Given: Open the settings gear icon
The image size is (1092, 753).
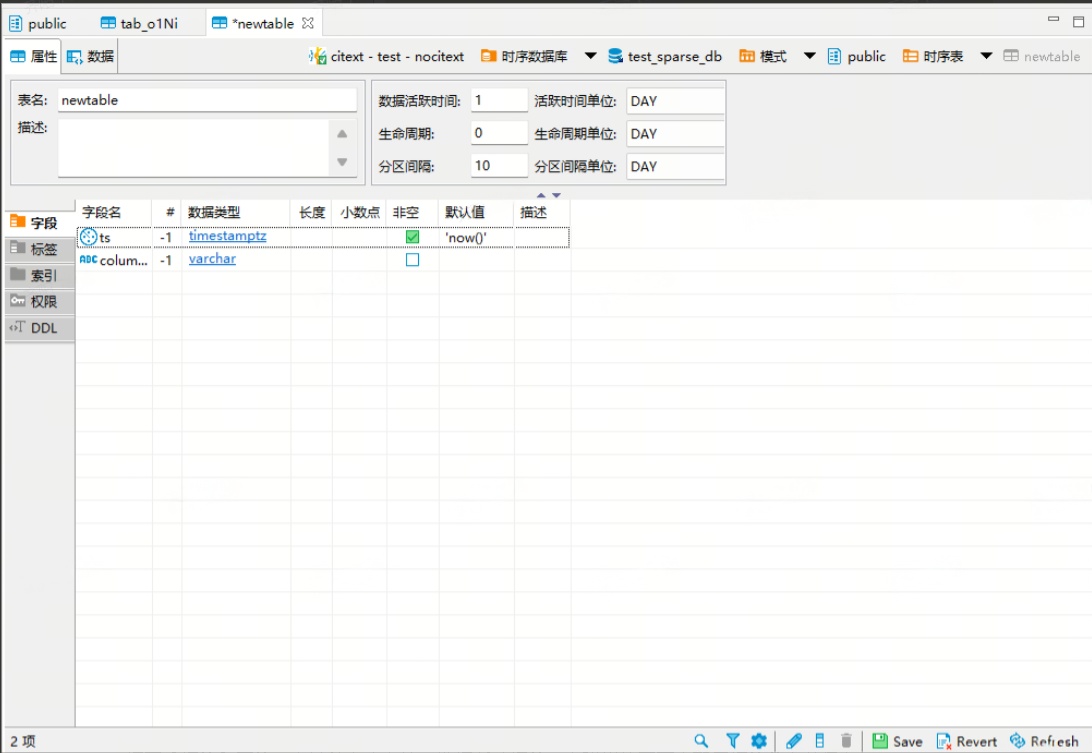Looking at the screenshot, I should (759, 741).
